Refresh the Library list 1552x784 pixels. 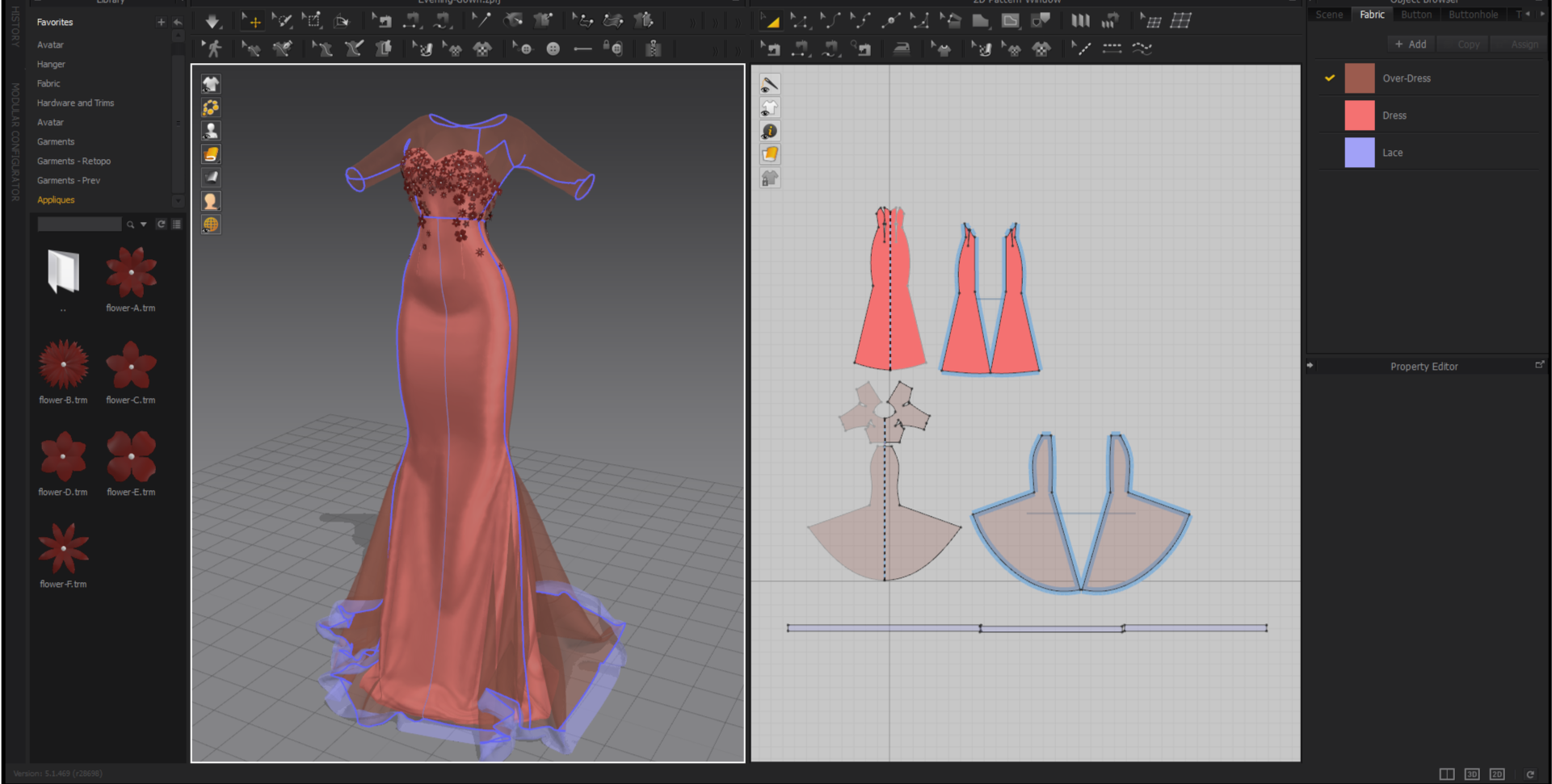coord(161,224)
